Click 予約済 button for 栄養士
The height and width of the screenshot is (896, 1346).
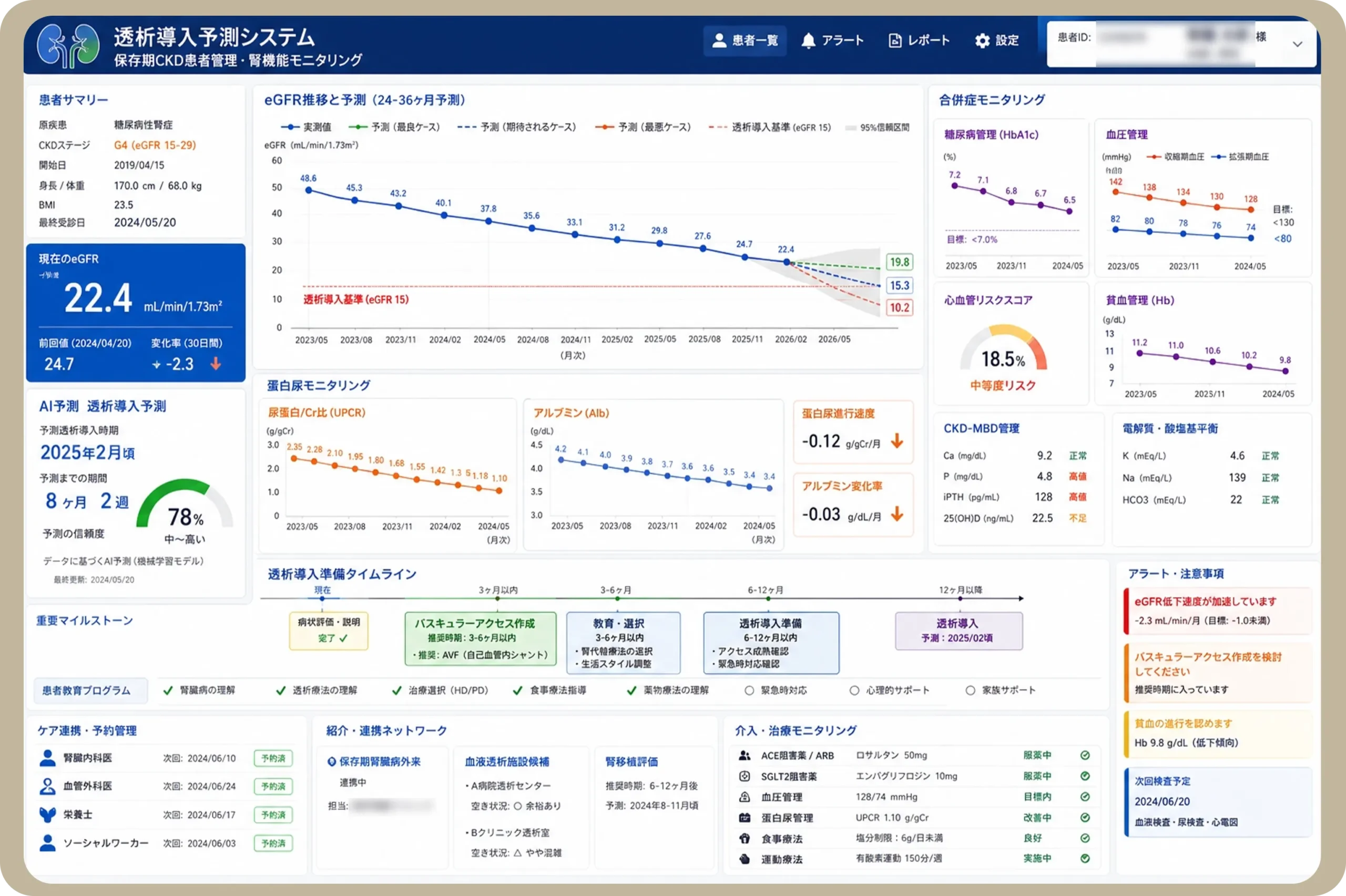pos(273,815)
